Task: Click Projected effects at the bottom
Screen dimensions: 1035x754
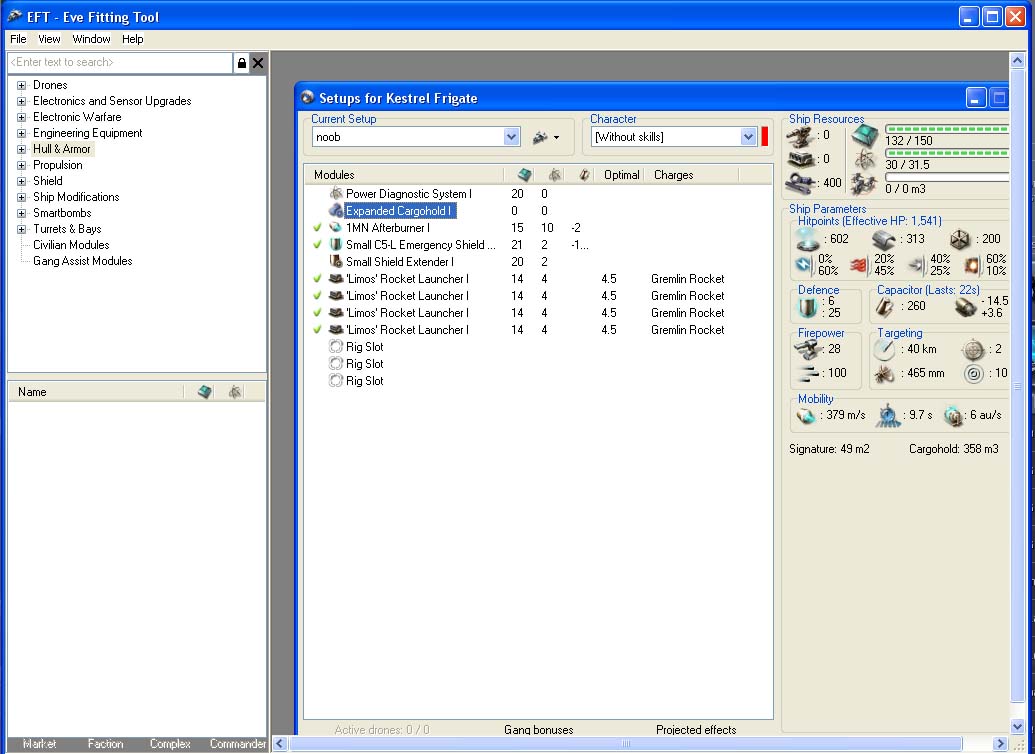Action: (x=696, y=730)
